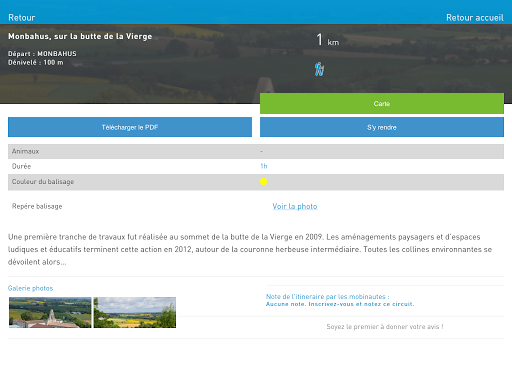Screen dimensions: 512x384
Task: Click the Animaux row
Action: tap(256, 151)
